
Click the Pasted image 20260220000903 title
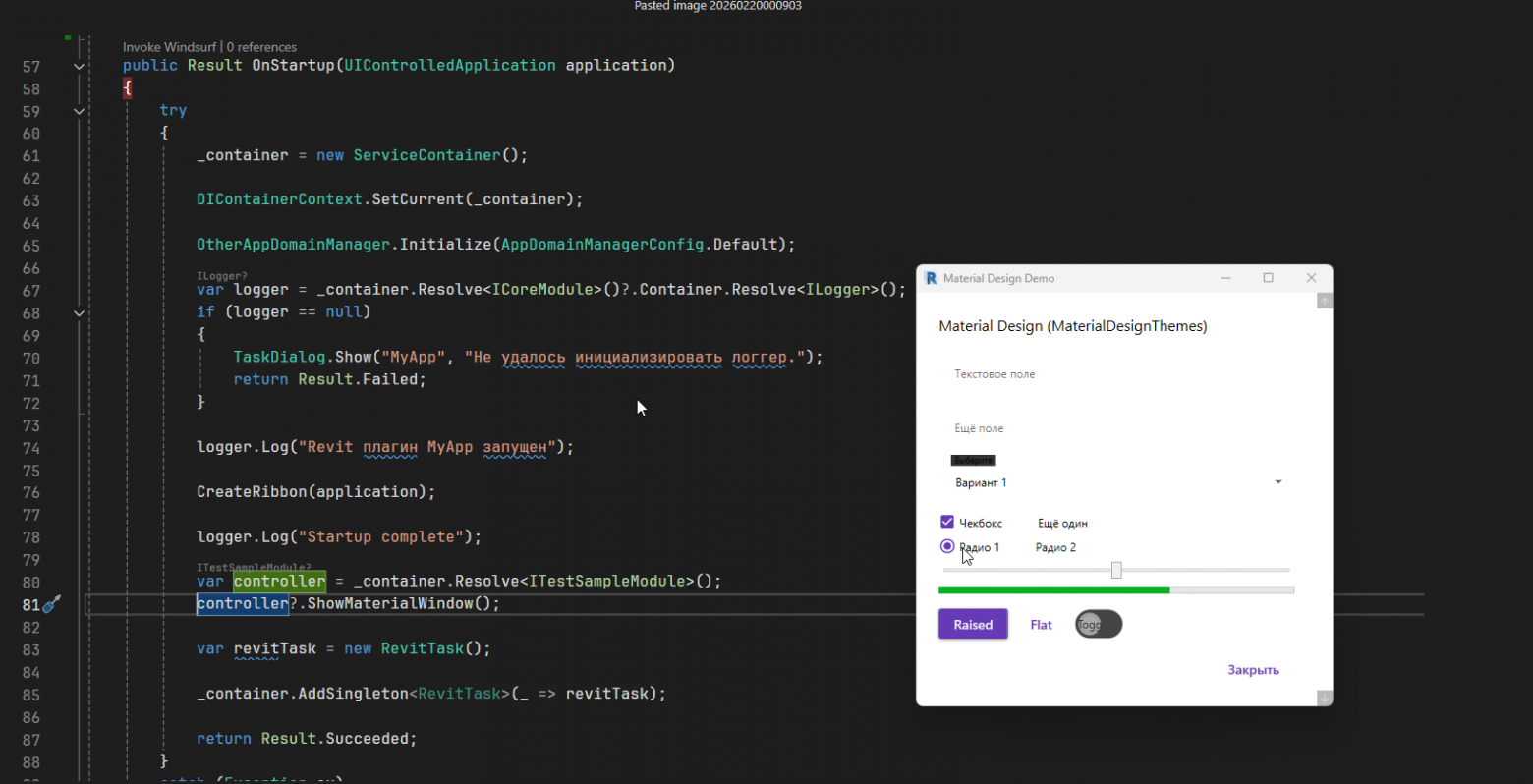pyautogui.click(x=717, y=6)
